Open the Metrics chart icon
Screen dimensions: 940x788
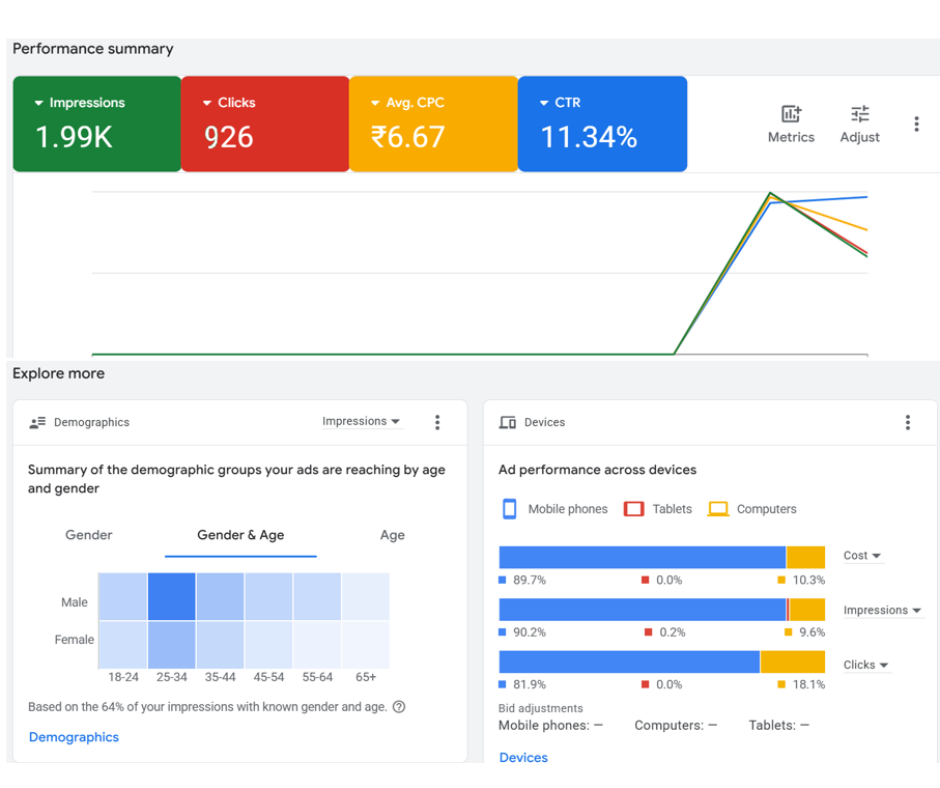(790, 114)
